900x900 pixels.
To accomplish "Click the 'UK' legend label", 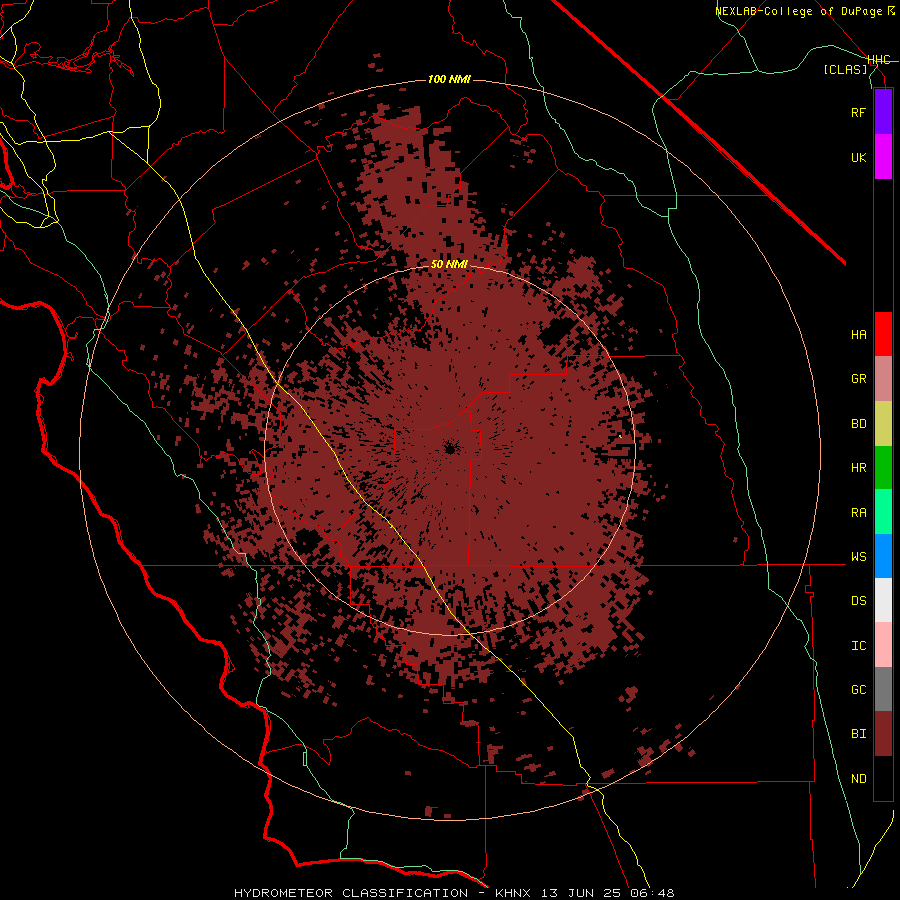I will tap(859, 157).
